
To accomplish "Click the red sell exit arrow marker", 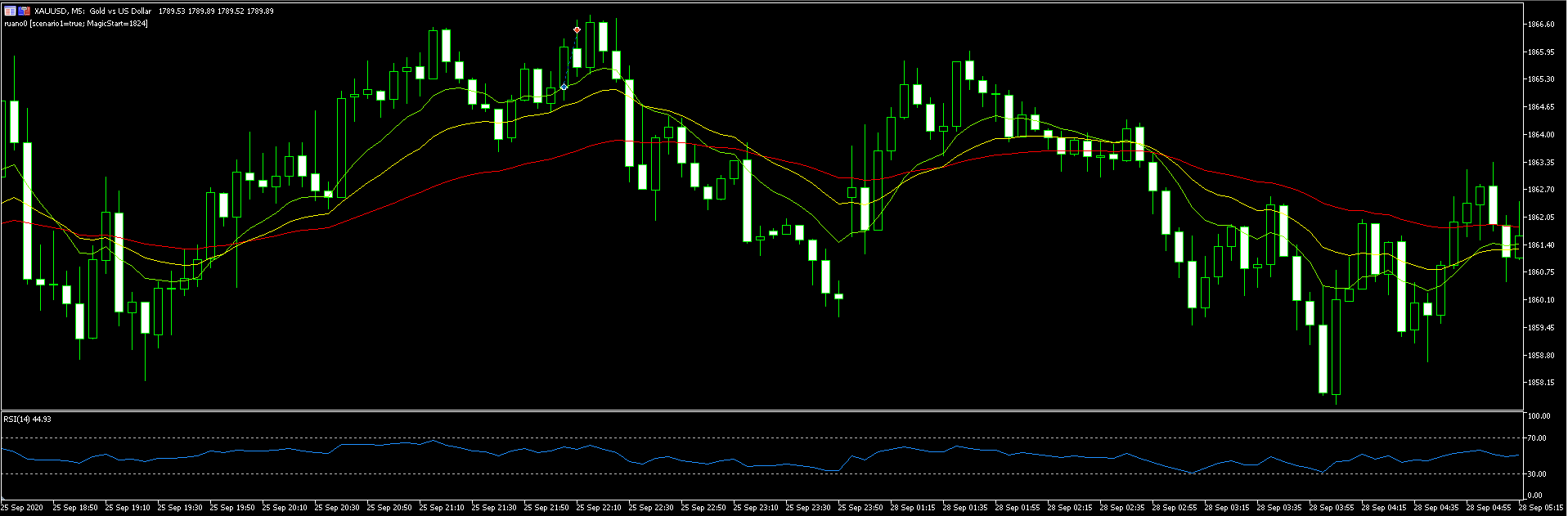I will 577,29.
